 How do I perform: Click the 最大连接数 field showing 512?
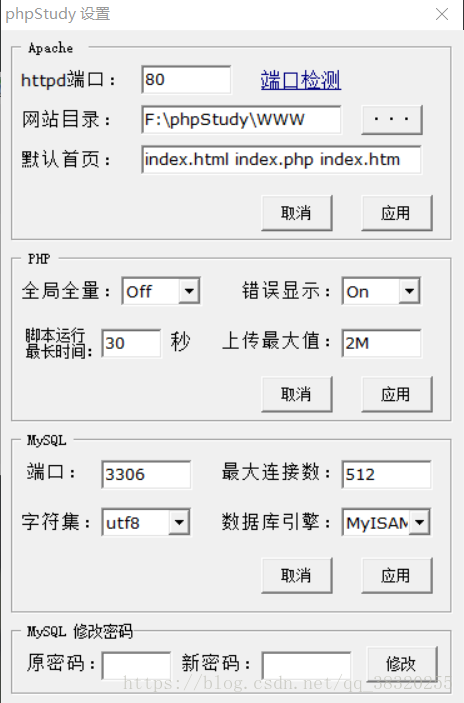pos(386,474)
